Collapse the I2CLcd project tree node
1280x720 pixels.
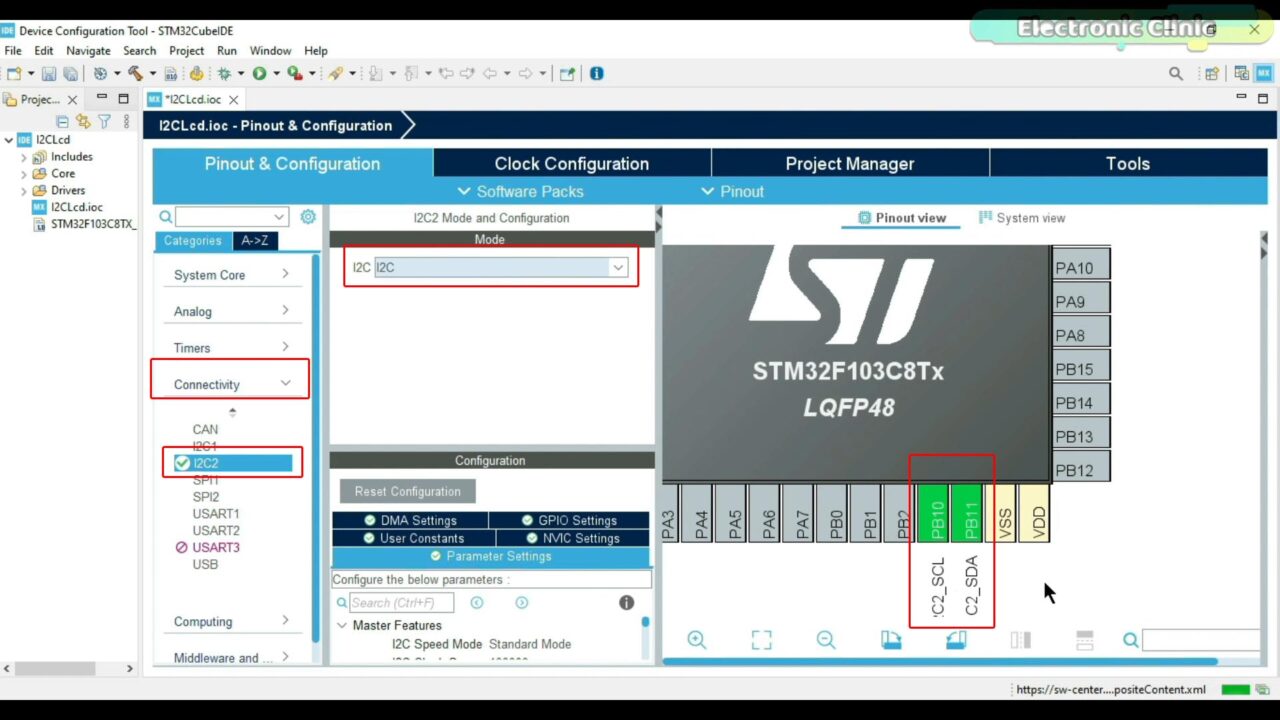pyautogui.click(x=9, y=140)
